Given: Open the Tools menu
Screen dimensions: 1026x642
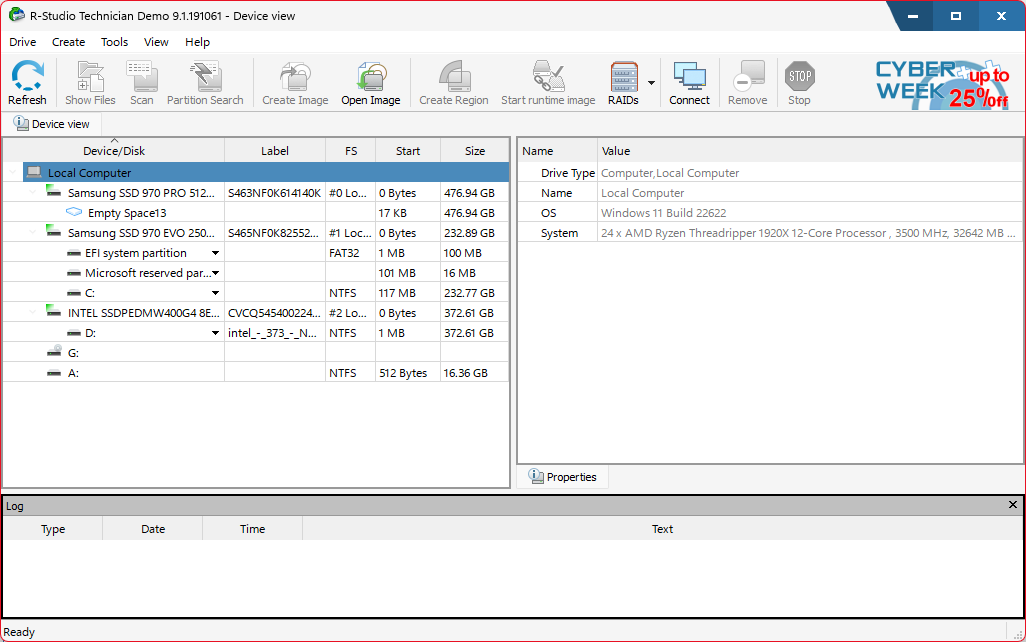Looking at the screenshot, I should pos(114,42).
